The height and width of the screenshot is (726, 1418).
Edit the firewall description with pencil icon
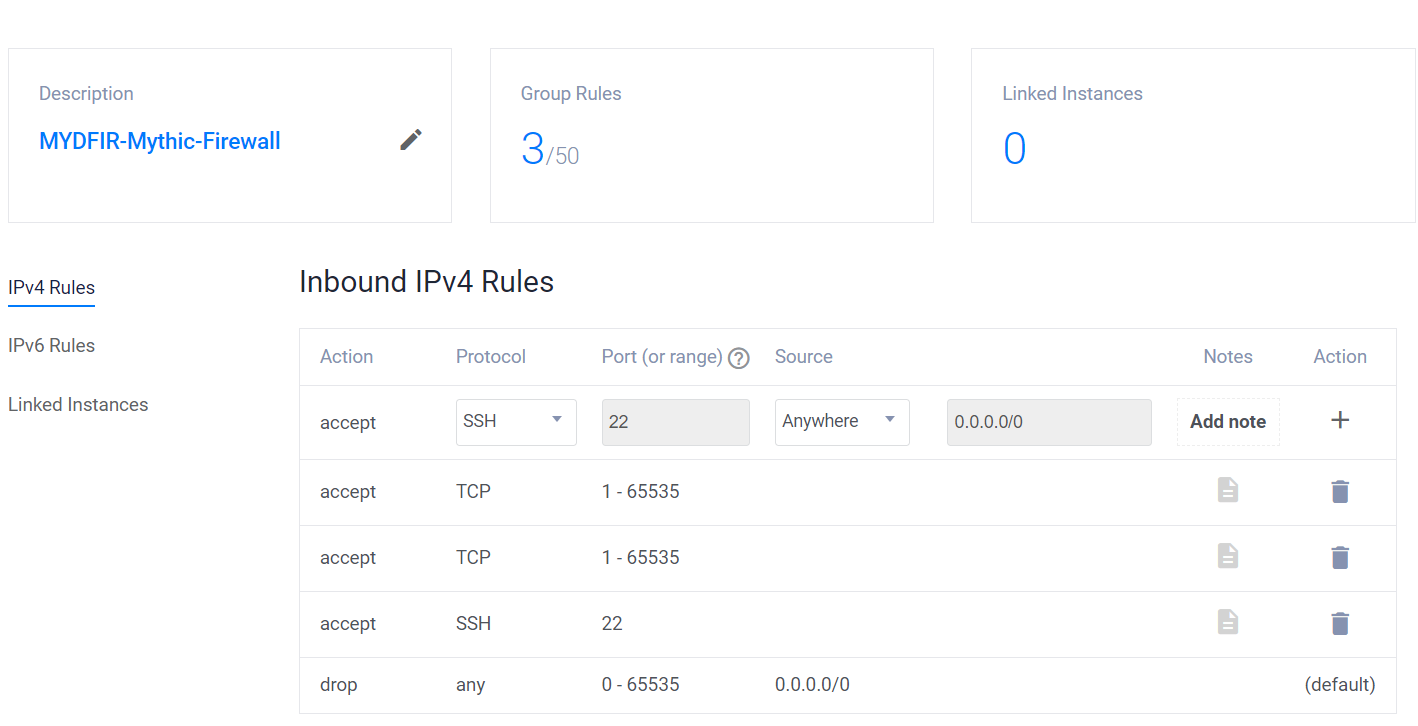411,140
